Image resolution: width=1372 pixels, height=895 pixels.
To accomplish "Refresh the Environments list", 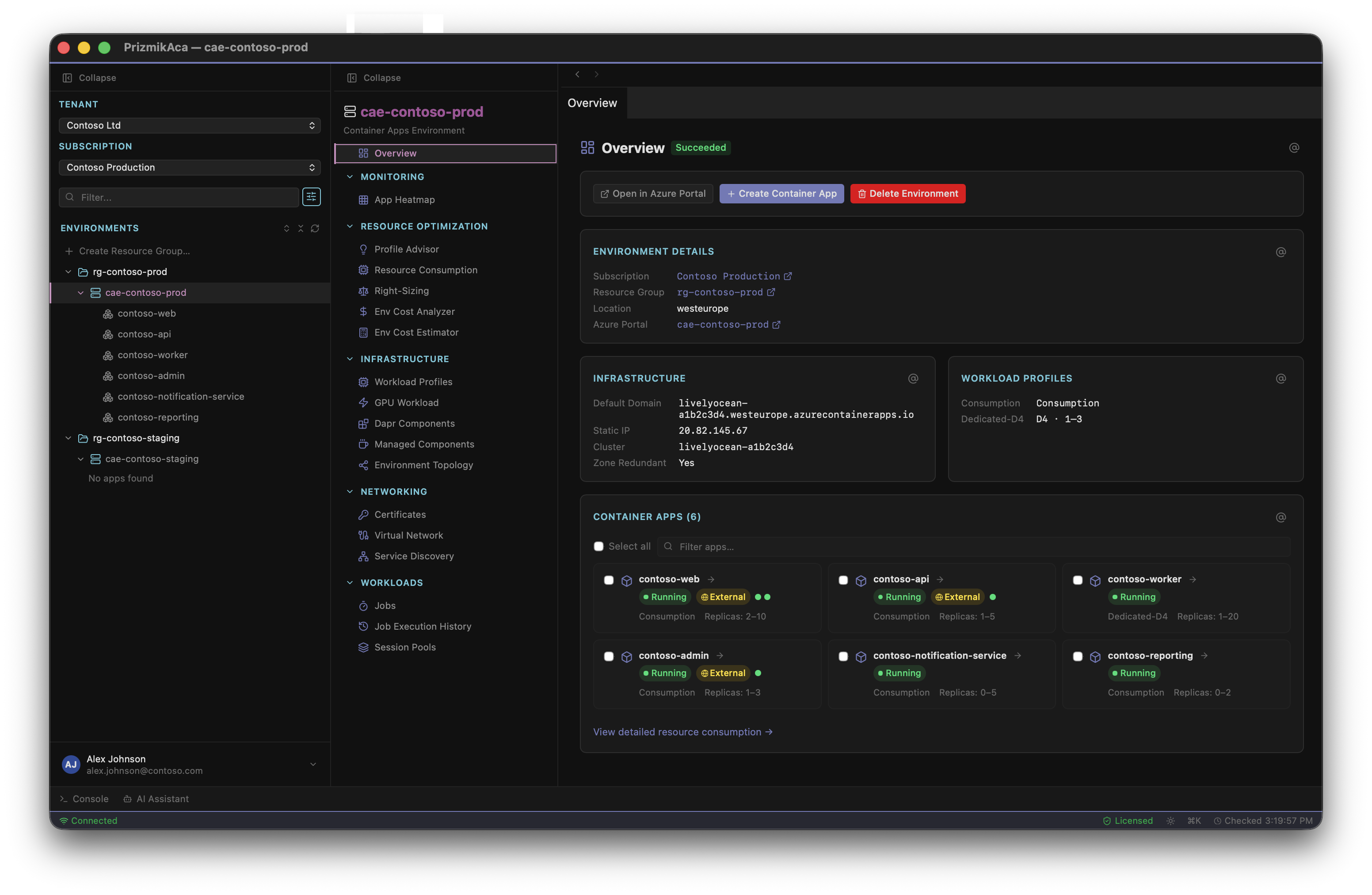I will click(315, 228).
